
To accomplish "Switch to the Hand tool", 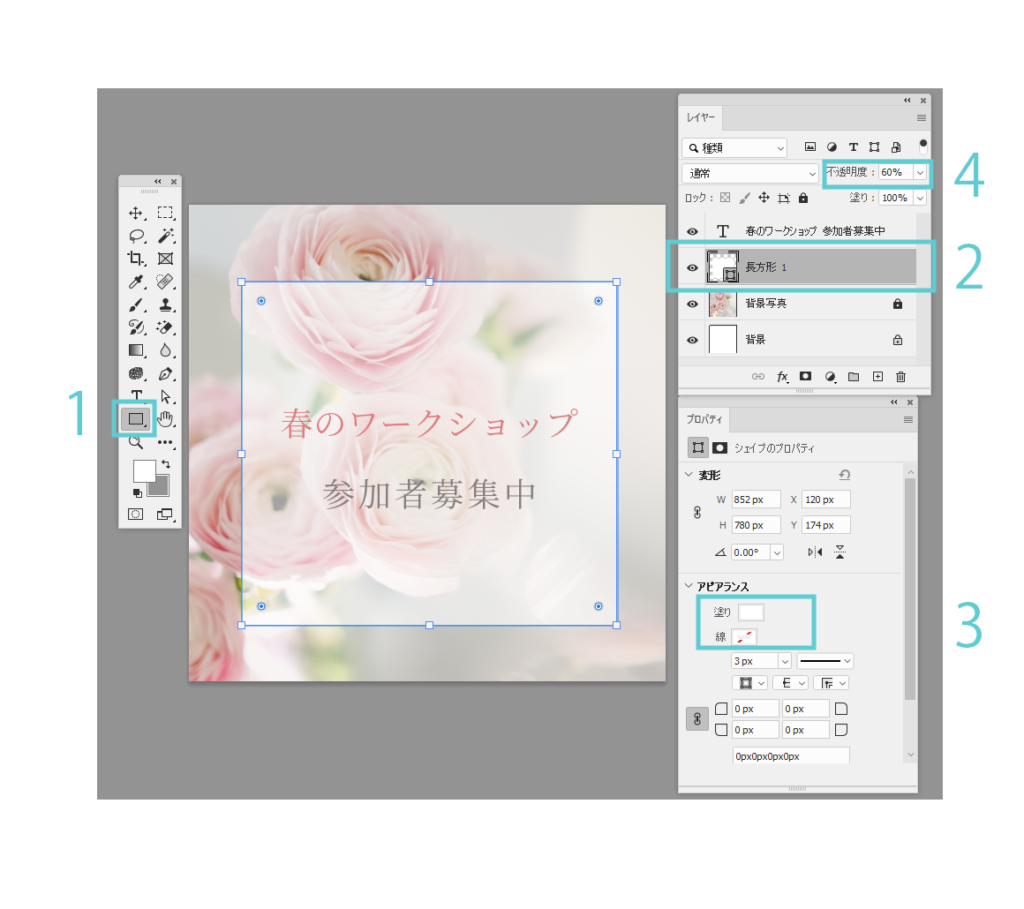I will click(x=165, y=418).
